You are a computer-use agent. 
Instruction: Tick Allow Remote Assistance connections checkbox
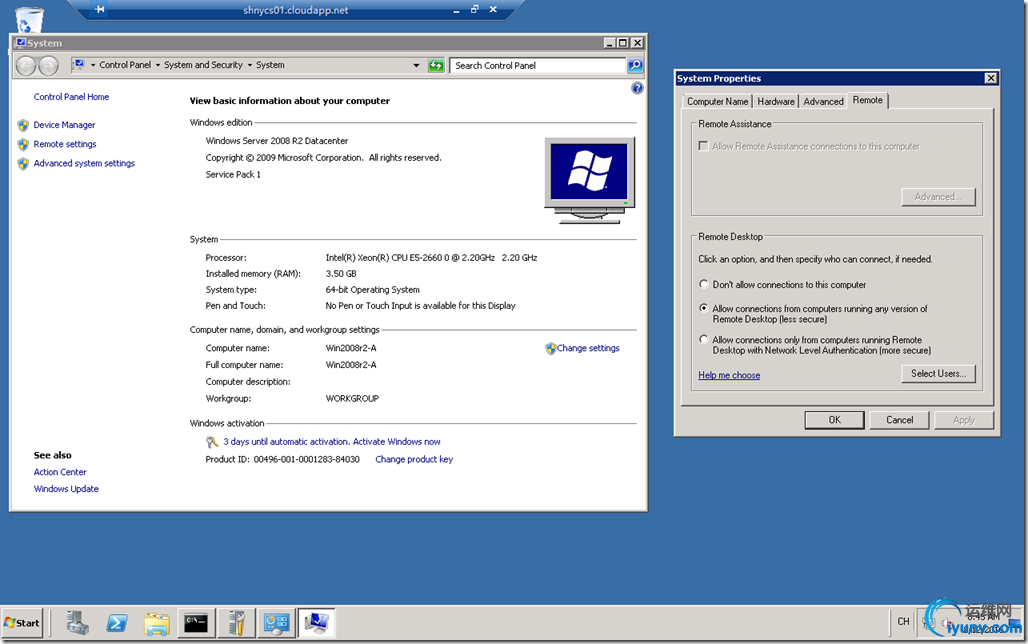coord(703,146)
